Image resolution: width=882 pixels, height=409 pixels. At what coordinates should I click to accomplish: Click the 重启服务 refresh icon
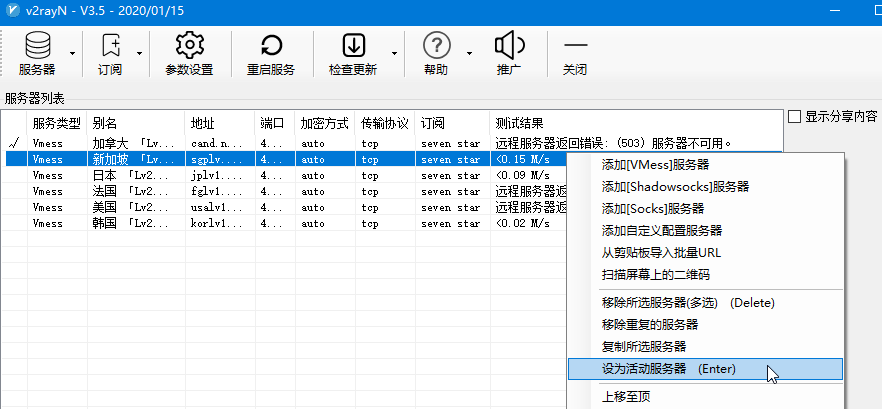(271, 46)
